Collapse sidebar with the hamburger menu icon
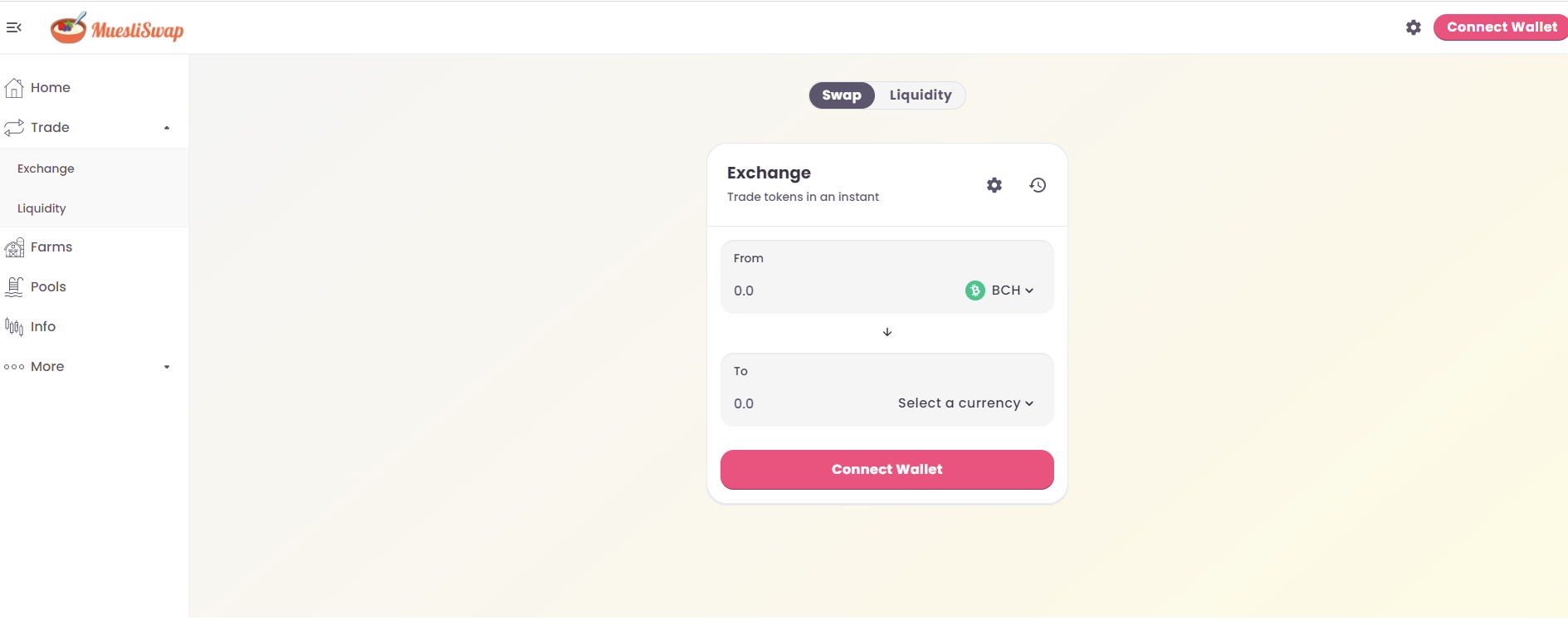The image size is (1568, 625). [x=13, y=27]
